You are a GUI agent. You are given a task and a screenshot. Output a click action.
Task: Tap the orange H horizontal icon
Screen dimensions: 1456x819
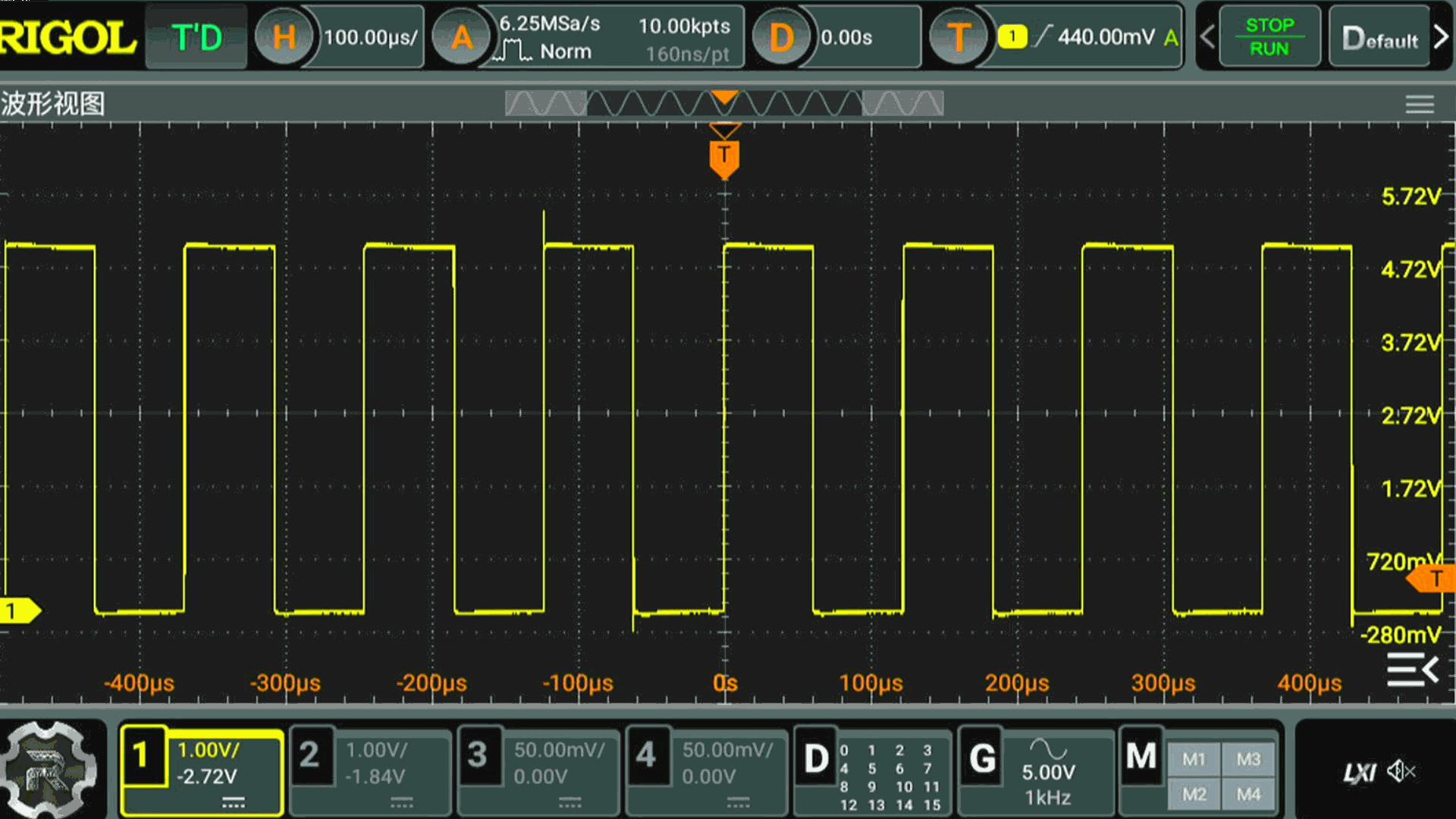pyautogui.click(x=284, y=37)
